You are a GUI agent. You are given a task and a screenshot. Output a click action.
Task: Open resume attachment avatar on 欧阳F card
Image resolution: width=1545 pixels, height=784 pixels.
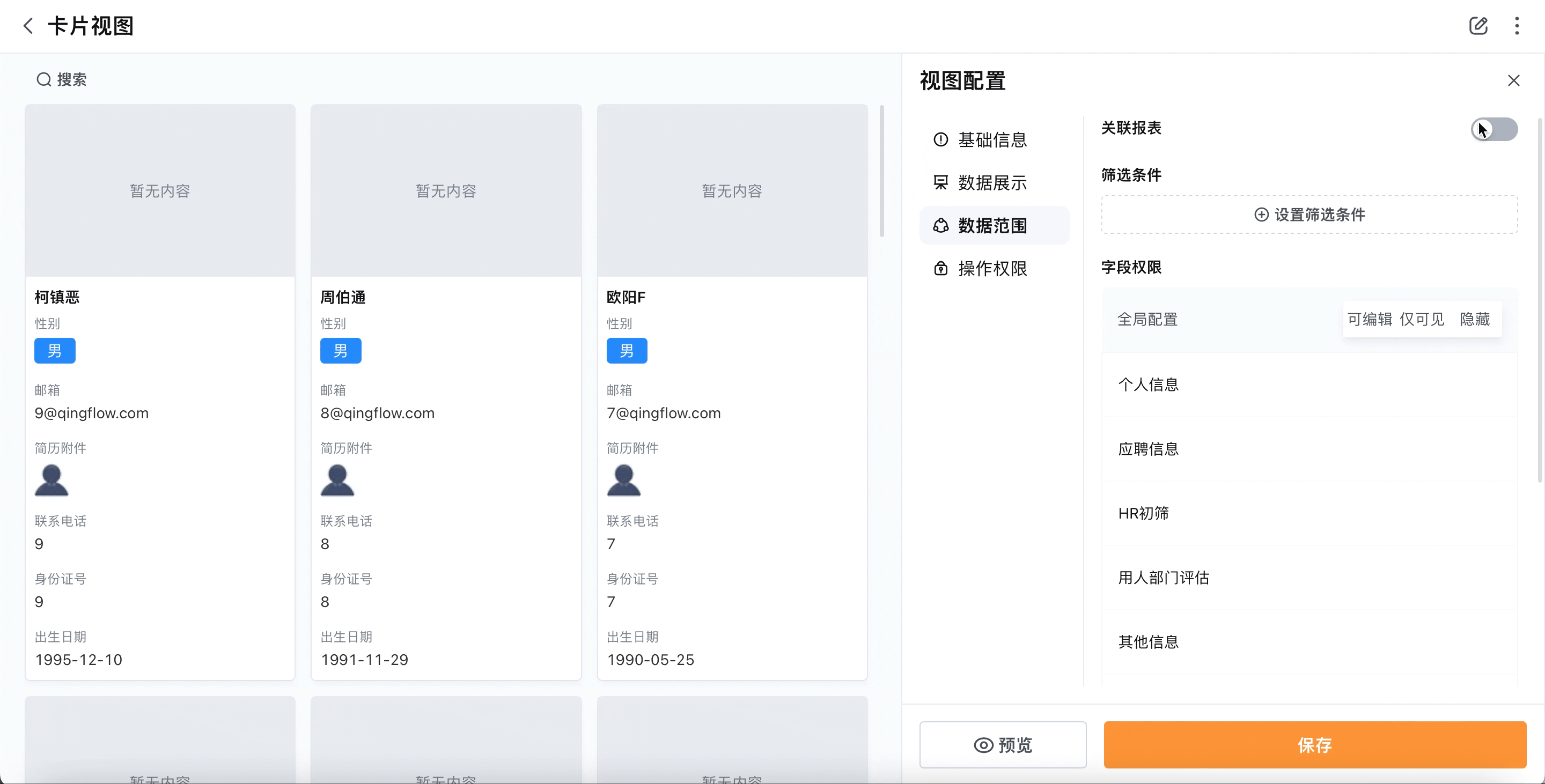click(x=624, y=480)
